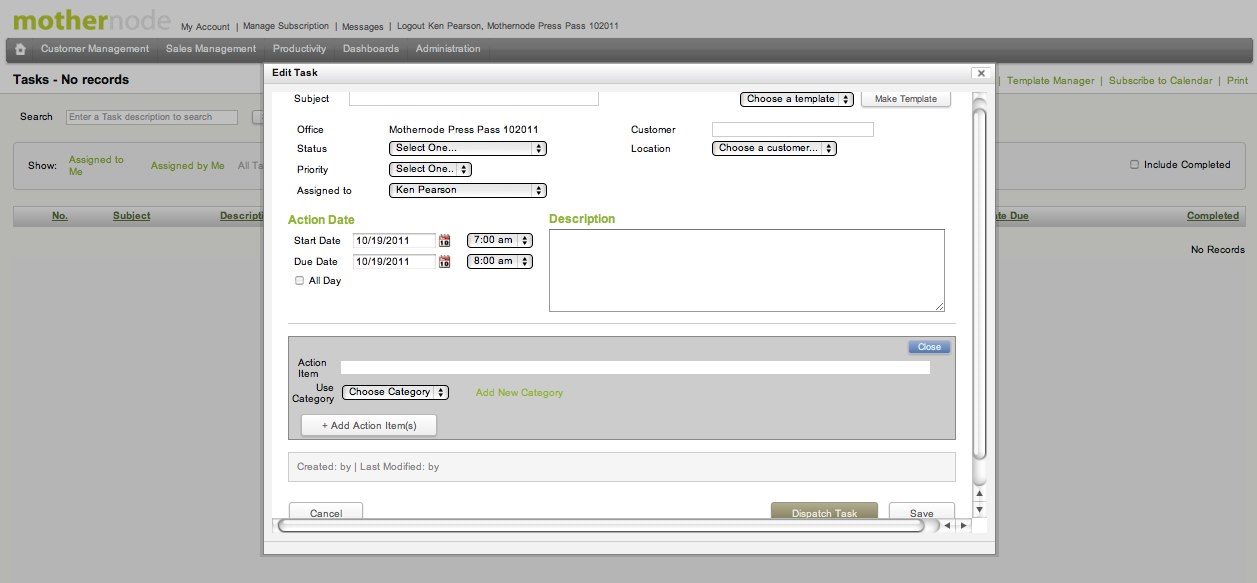The height and width of the screenshot is (583, 1257).
Task: Toggle Include Completed checkbox
Action: pyautogui.click(x=1134, y=165)
